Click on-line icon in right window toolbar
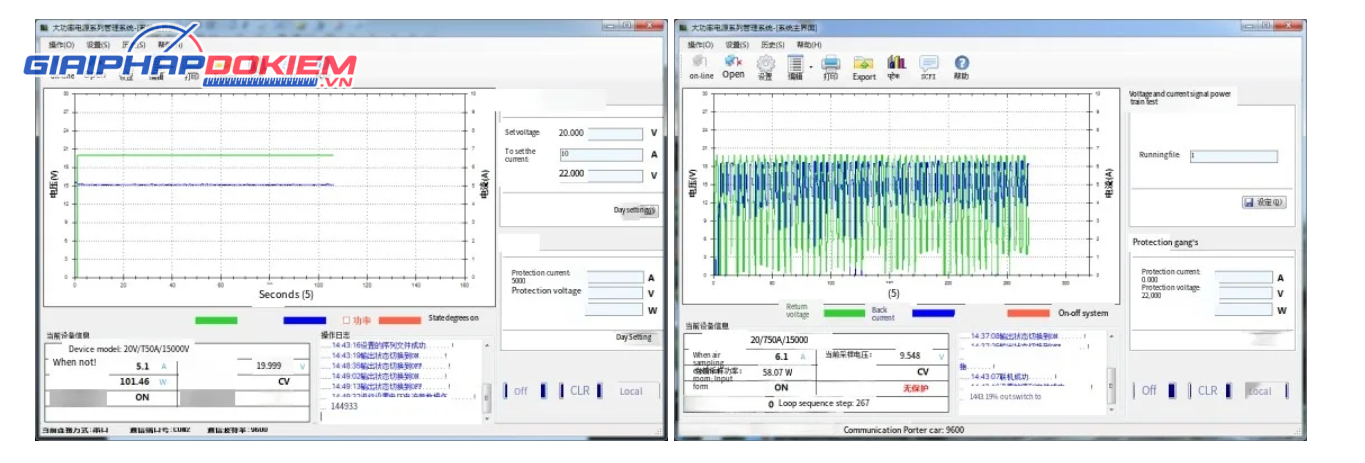The image size is (1365, 463). pos(700,67)
